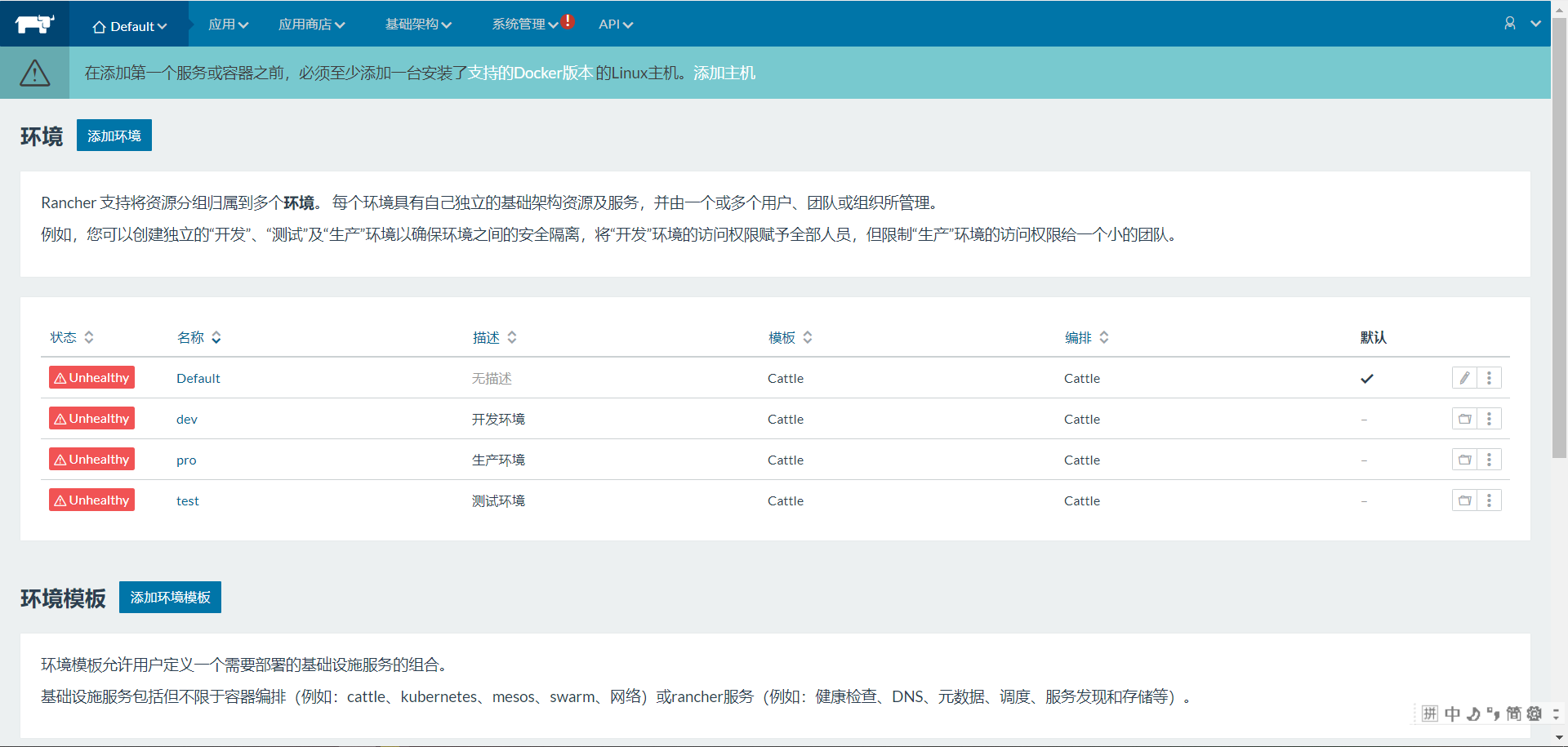
Task: Sort table by 状态 column
Action: point(72,337)
